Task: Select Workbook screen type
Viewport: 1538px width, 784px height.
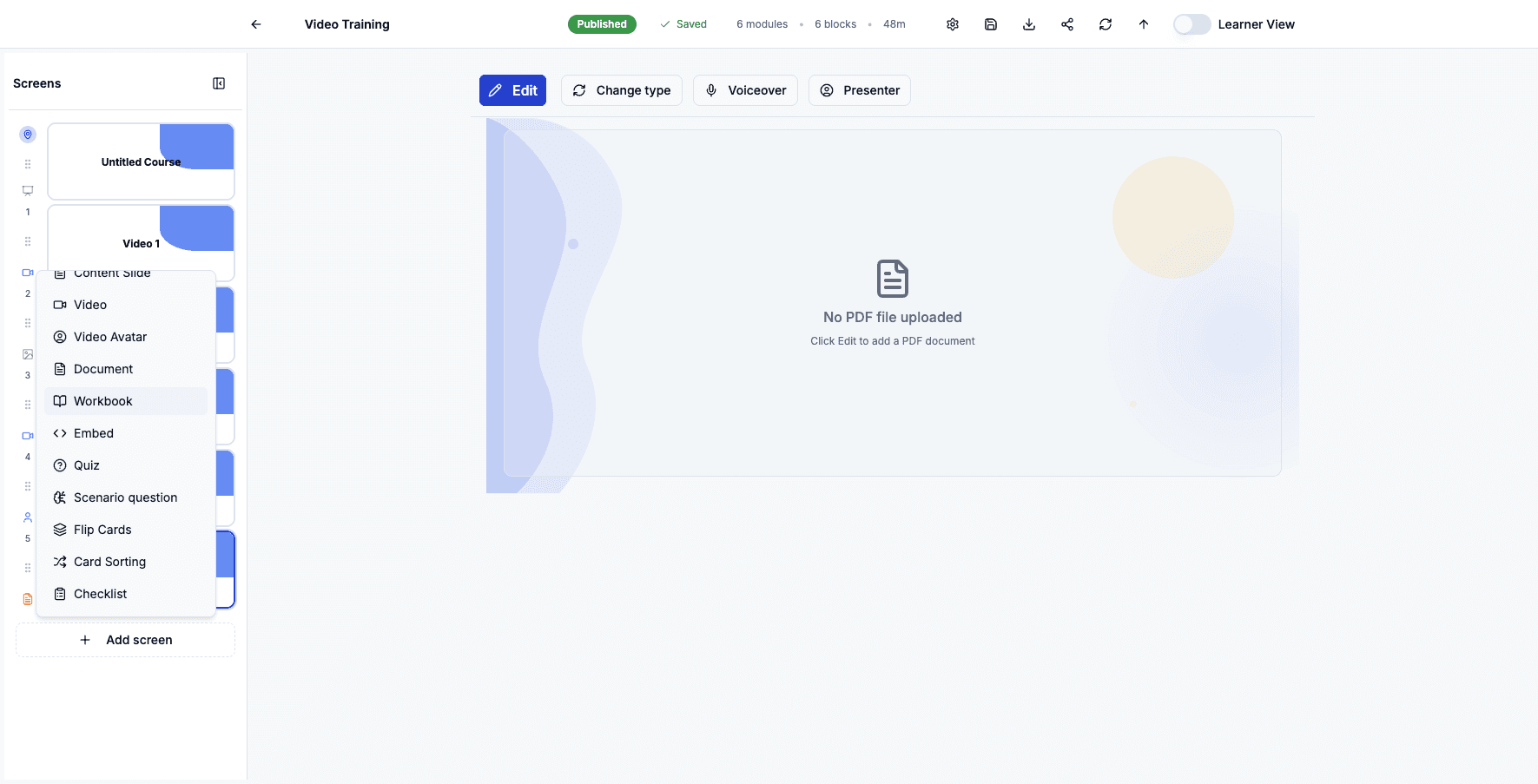Action: pyautogui.click(x=126, y=401)
